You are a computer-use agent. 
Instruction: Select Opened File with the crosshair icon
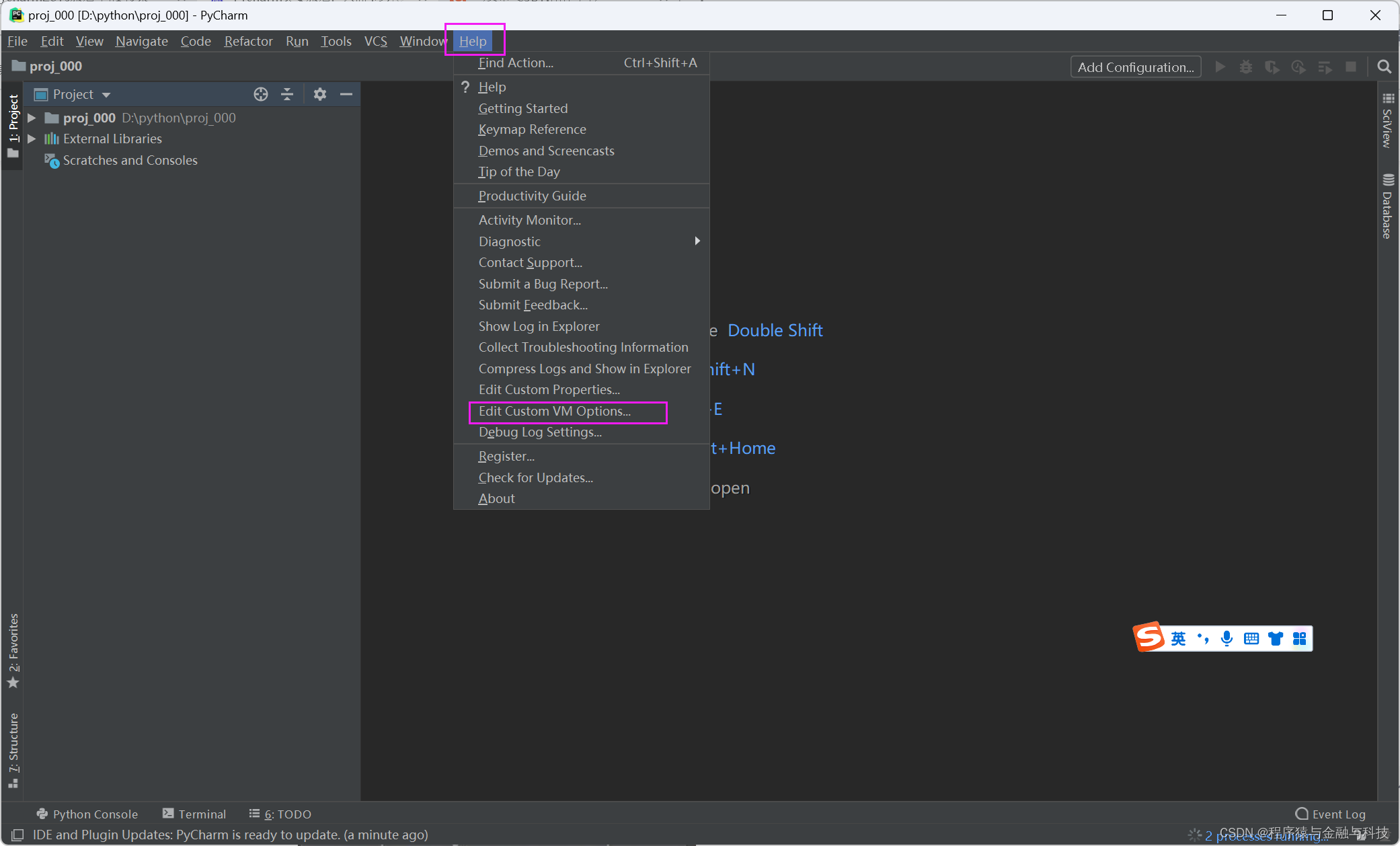click(260, 94)
